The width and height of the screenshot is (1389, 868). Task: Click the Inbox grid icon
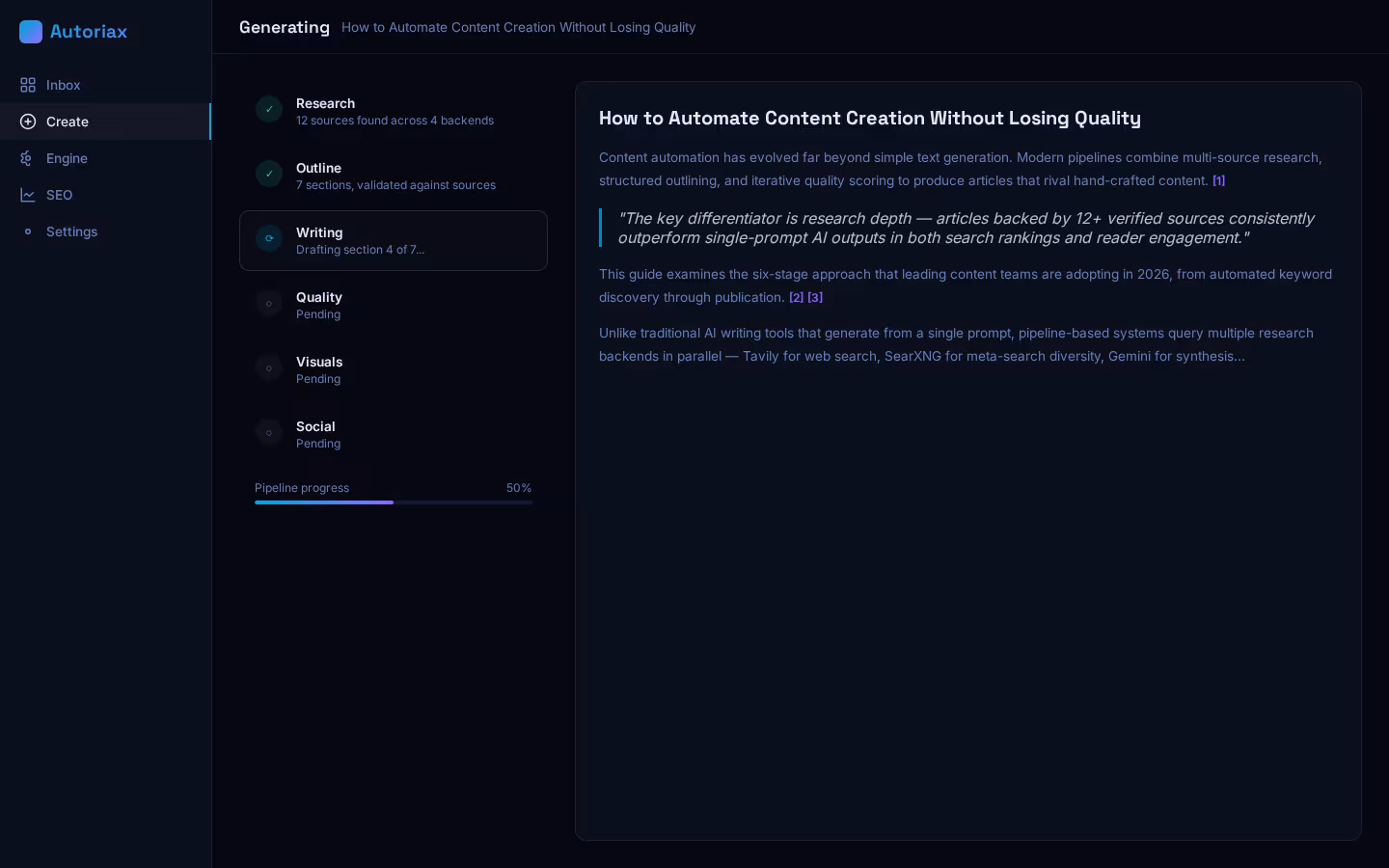28,85
